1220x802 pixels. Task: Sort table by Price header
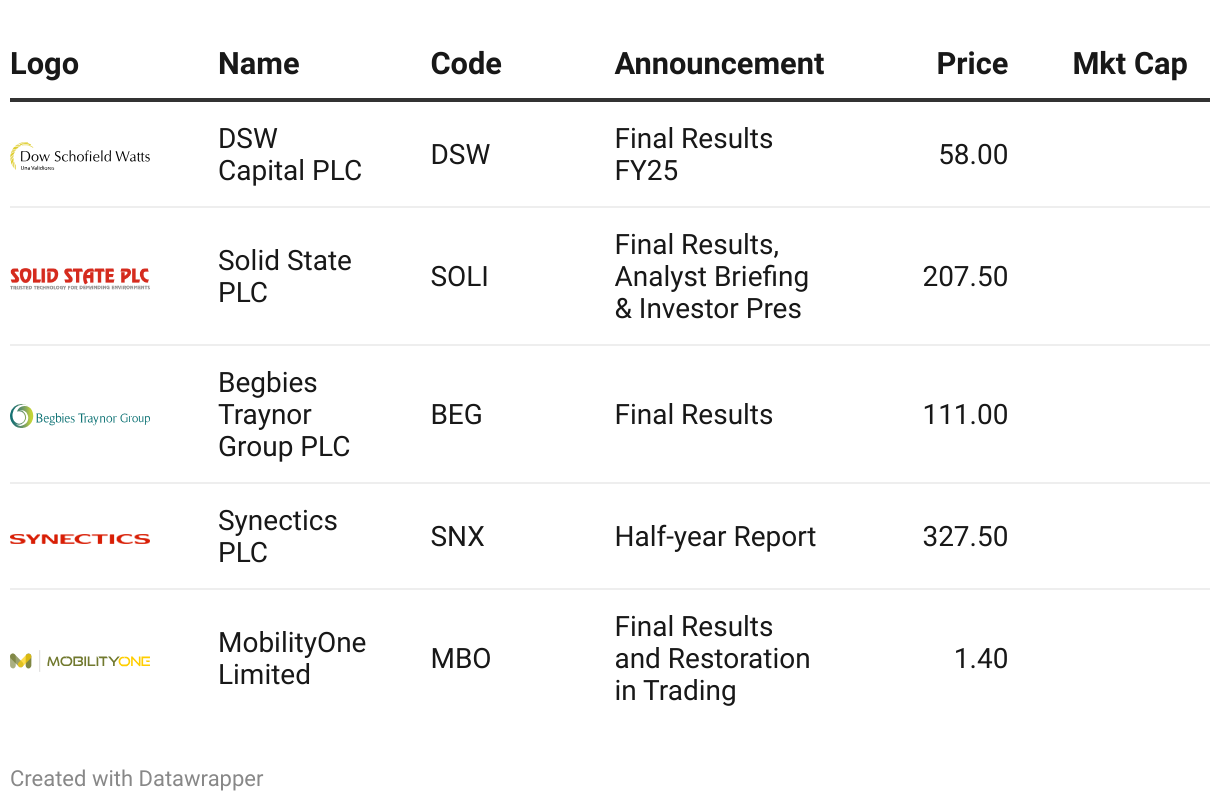pos(971,64)
